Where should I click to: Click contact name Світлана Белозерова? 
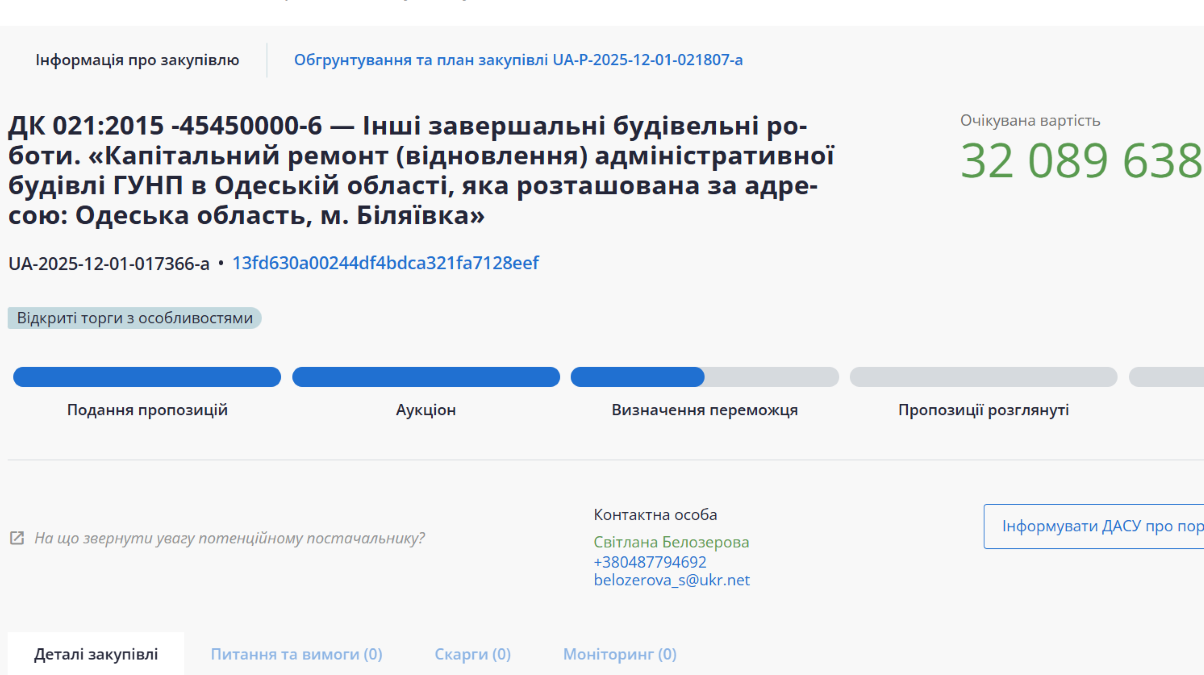tap(671, 542)
